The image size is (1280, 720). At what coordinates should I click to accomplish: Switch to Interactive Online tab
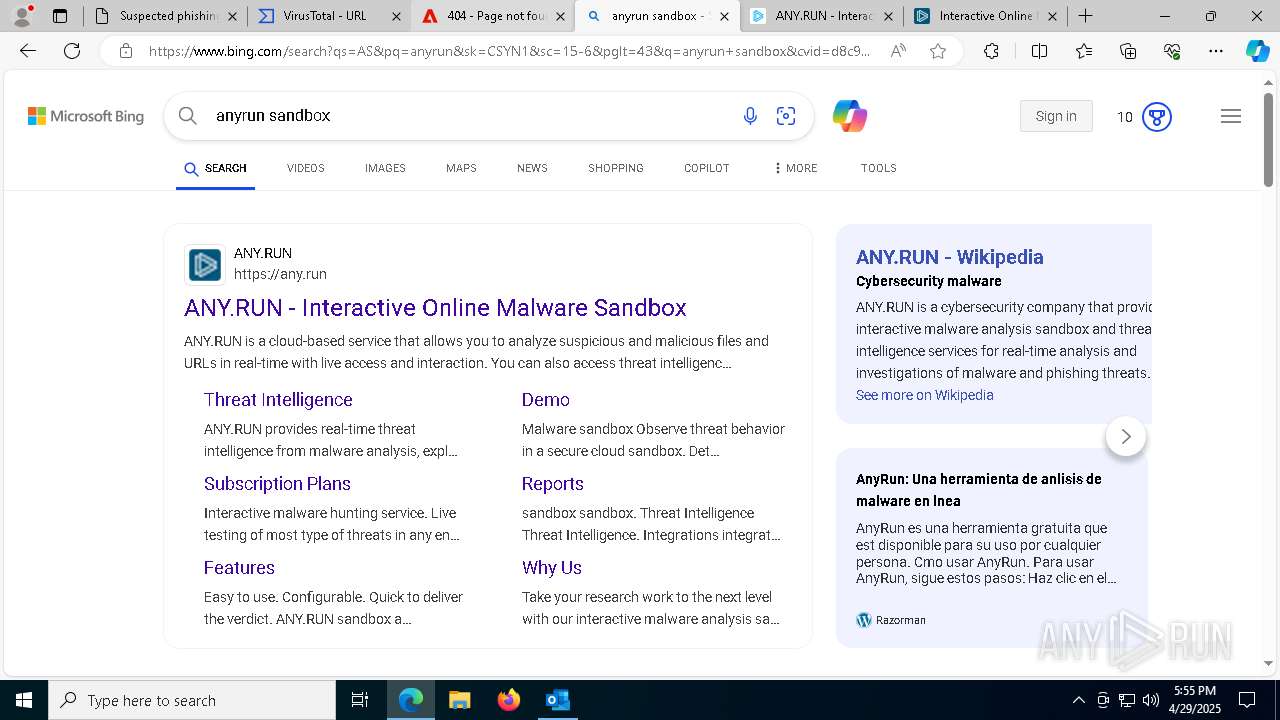click(984, 16)
